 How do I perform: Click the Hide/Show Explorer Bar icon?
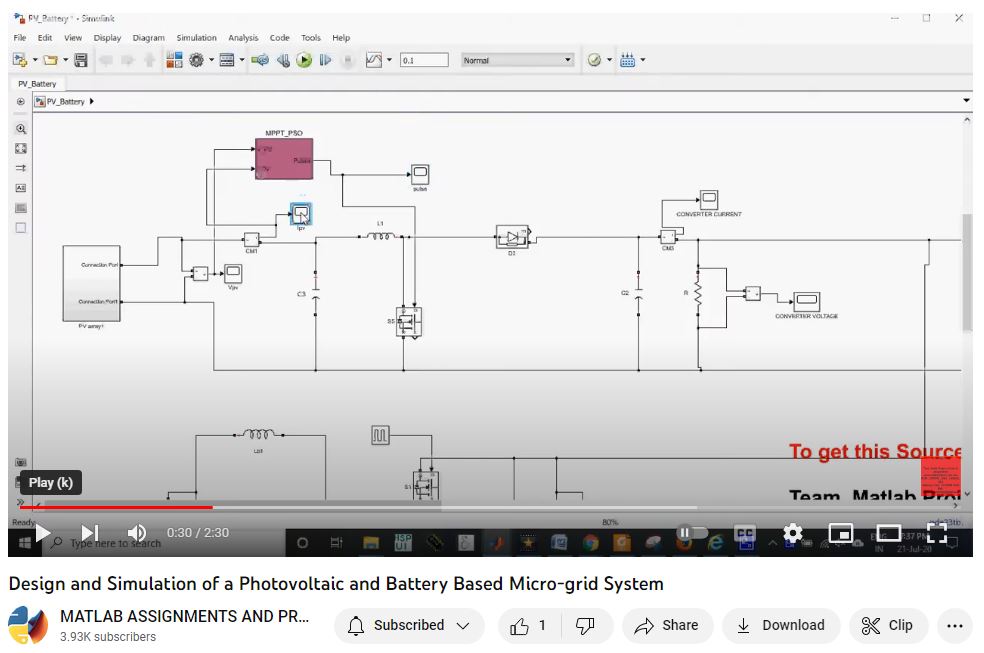(x=21, y=102)
